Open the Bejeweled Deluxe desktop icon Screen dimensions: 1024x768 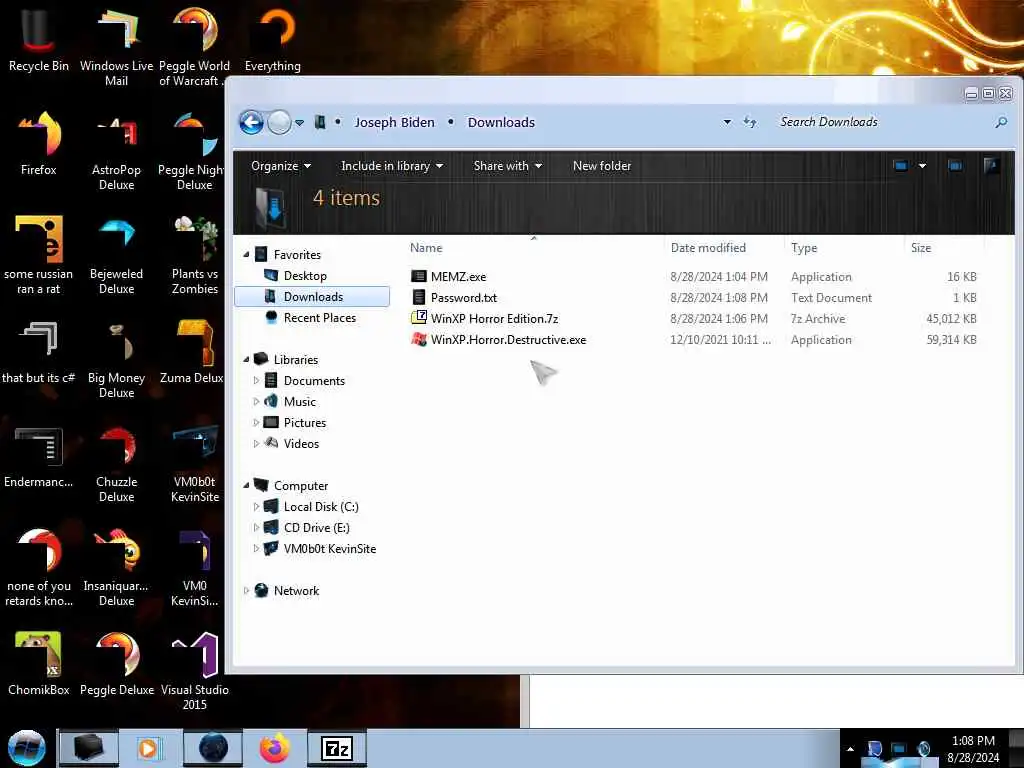[x=116, y=253]
